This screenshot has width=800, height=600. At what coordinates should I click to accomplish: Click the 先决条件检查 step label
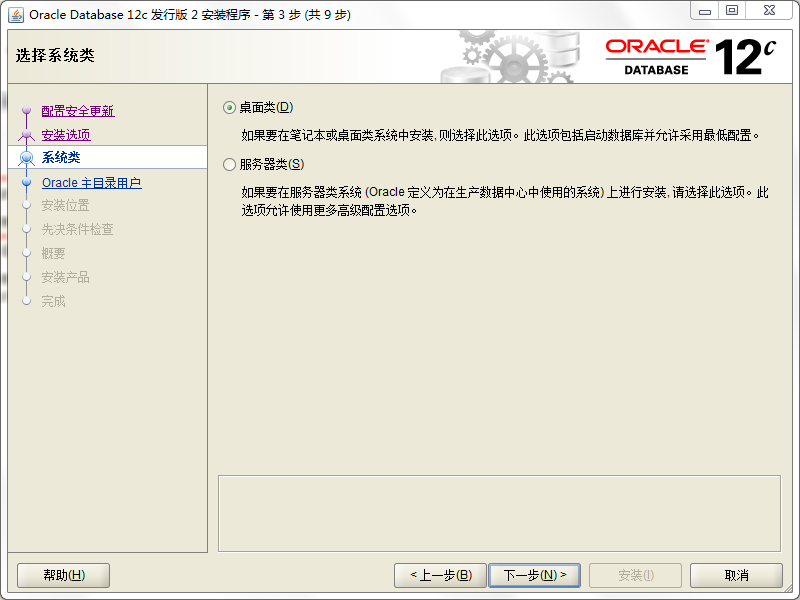pos(78,230)
